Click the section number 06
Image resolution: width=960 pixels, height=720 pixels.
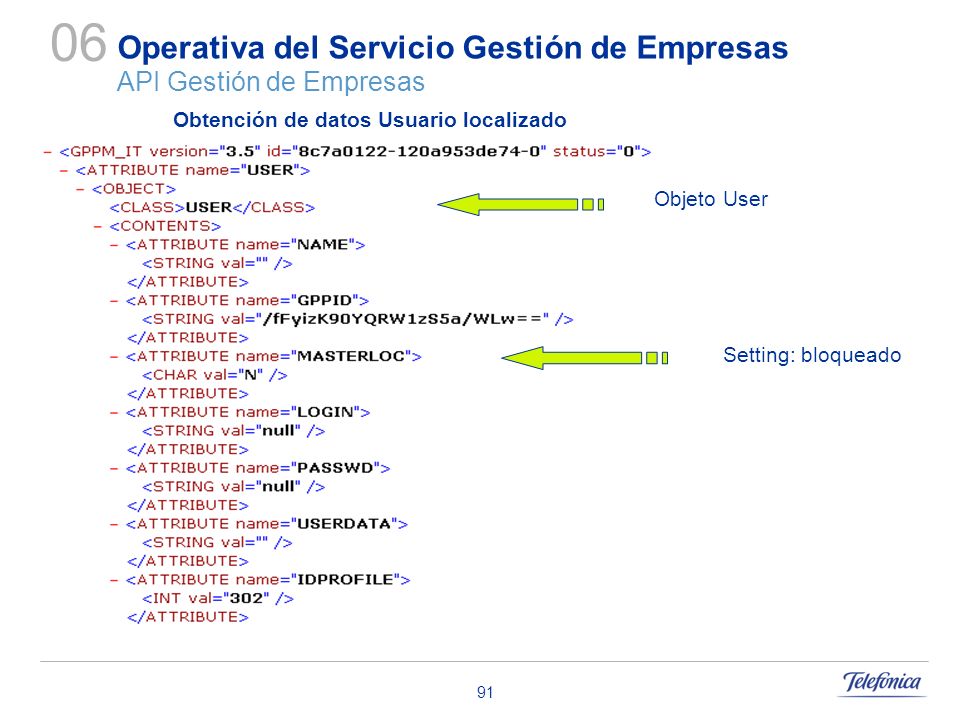pyautogui.click(x=78, y=43)
